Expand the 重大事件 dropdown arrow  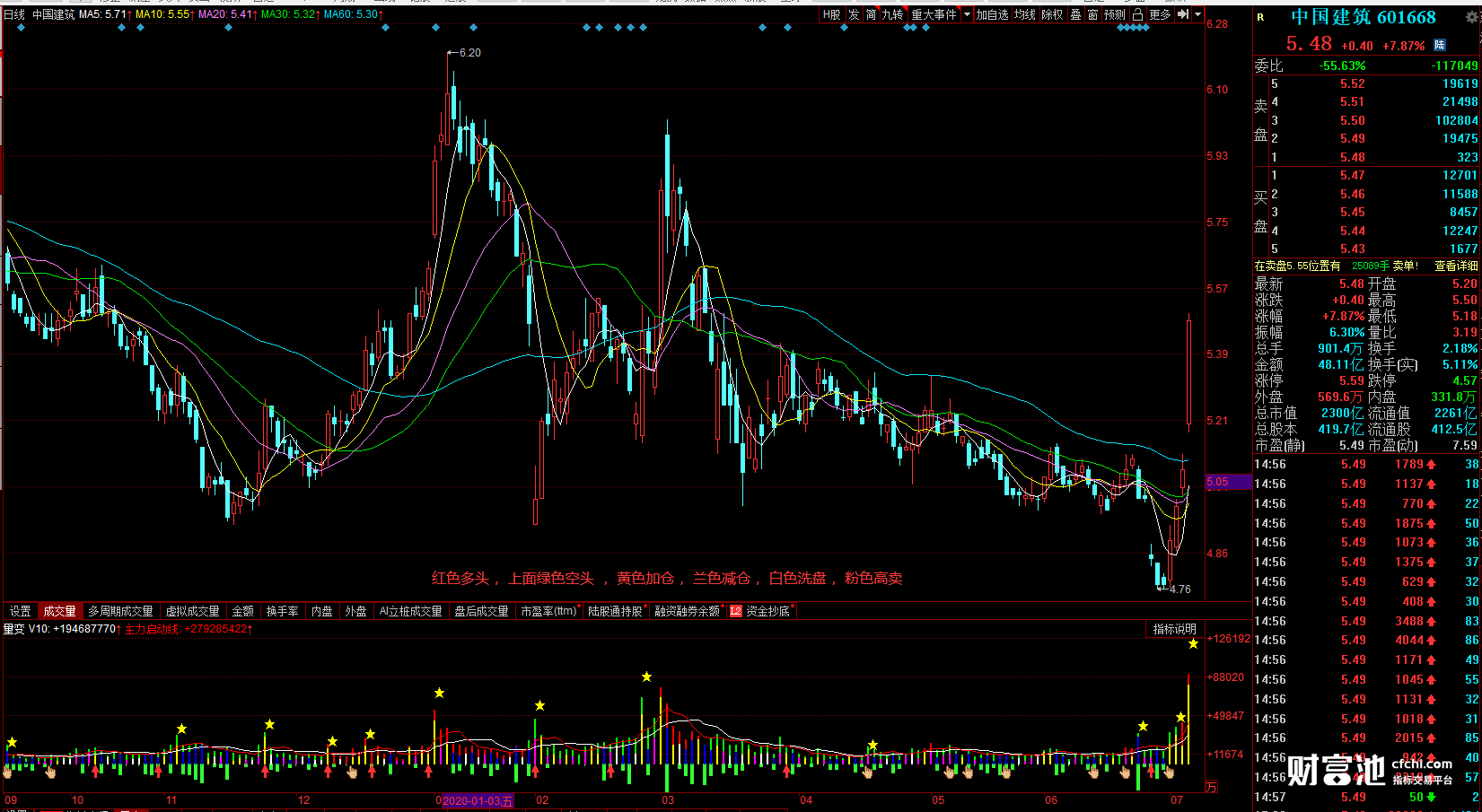click(x=967, y=14)
